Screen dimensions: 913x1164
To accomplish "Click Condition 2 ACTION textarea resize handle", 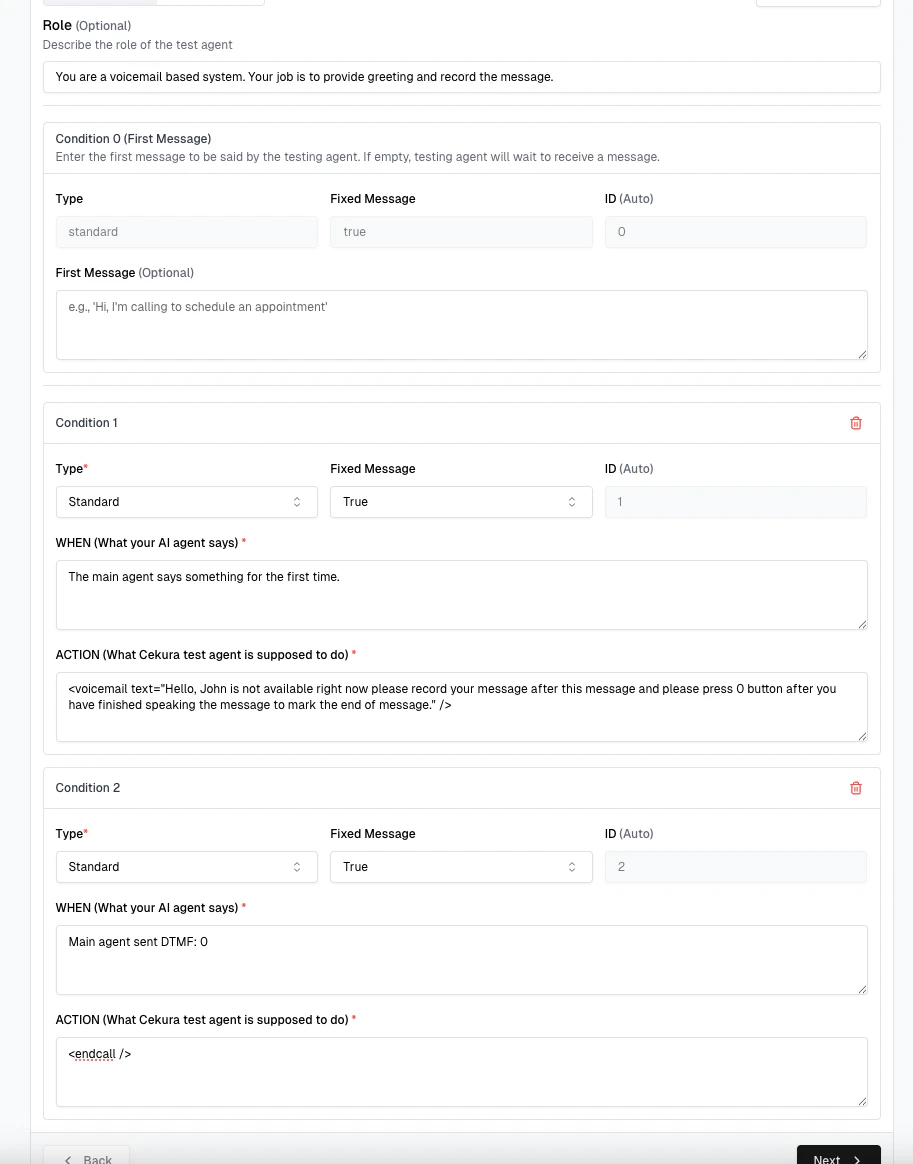I will click(x=862, y=1102).
